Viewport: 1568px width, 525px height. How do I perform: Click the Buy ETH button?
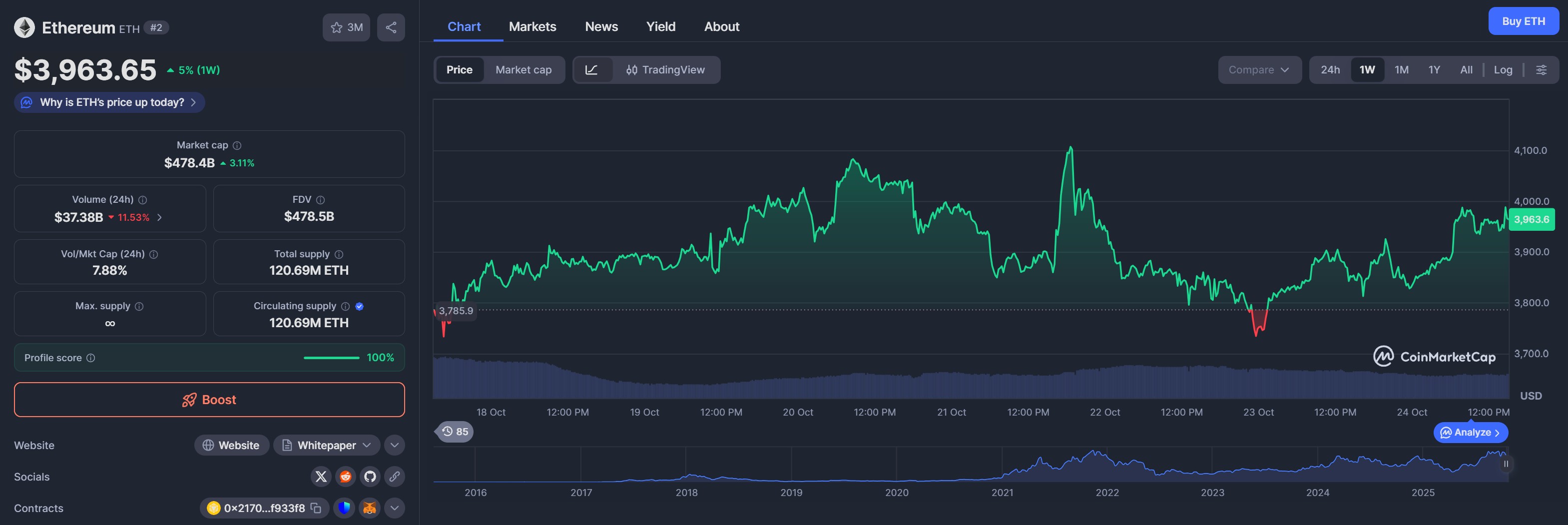tap(1523, 21)
